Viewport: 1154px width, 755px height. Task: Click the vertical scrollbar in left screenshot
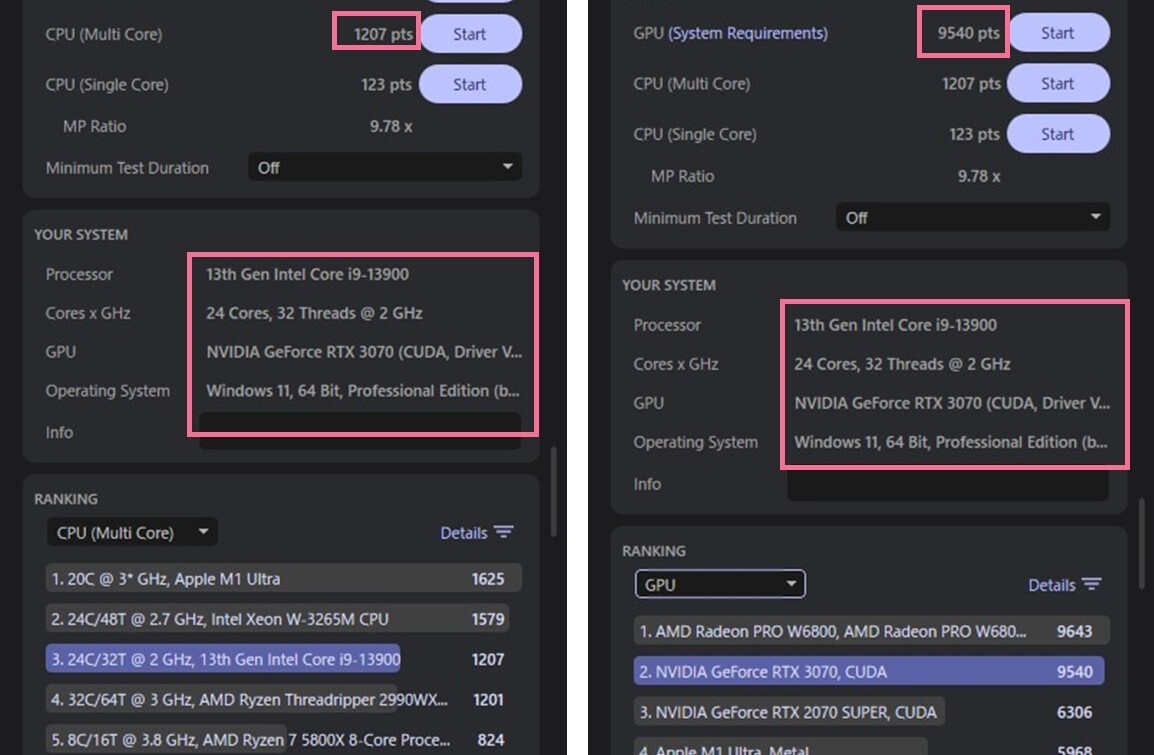coord(553,491)
